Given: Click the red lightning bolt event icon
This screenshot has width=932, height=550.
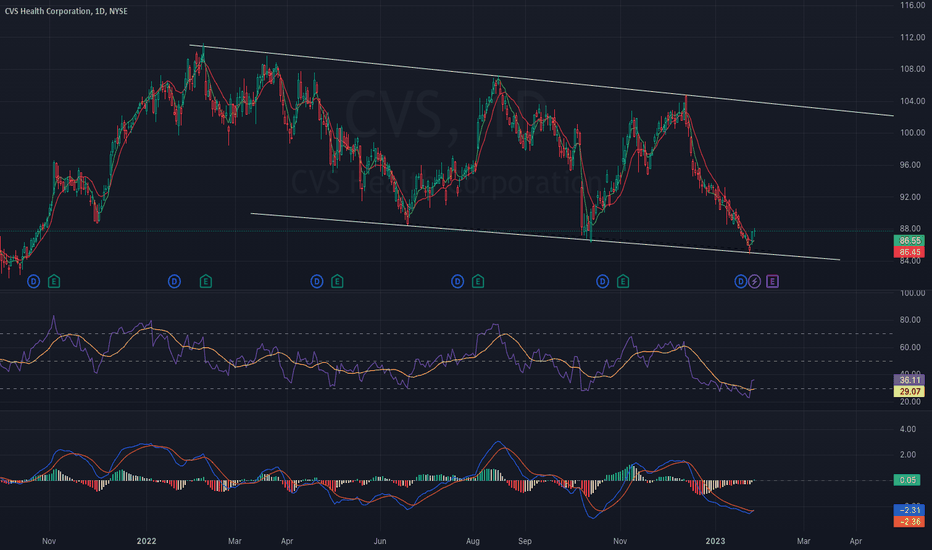Looking at the screenshot, I should 754,281.
